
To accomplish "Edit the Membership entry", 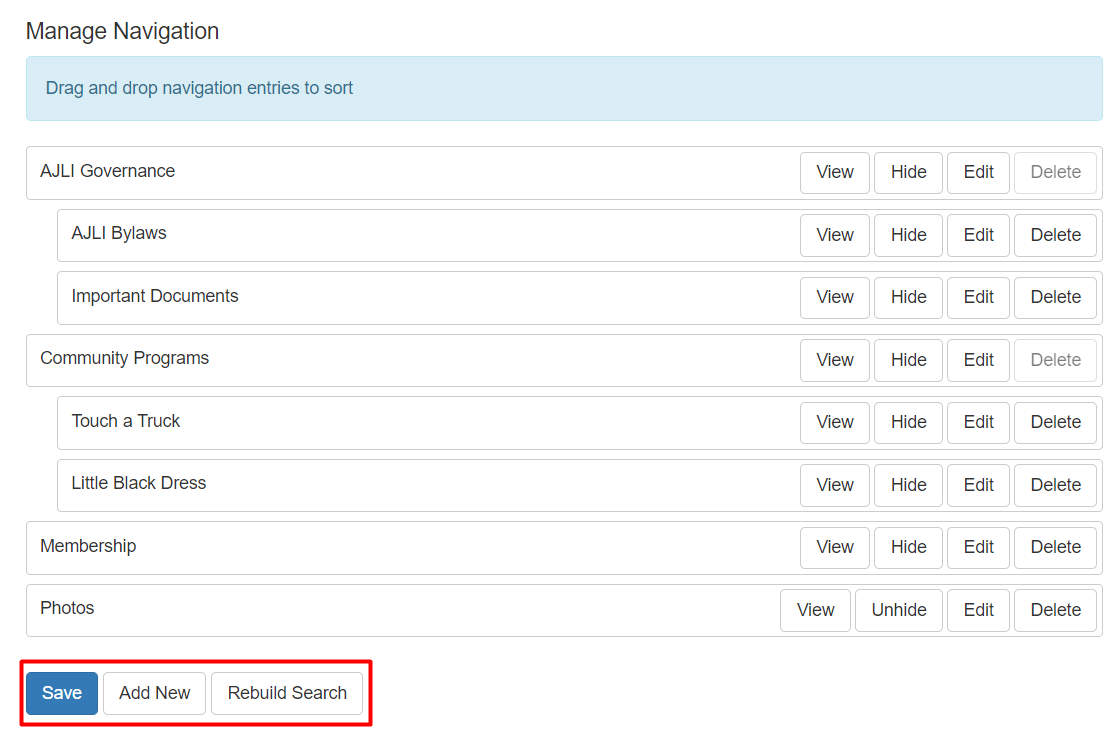I will (x=978, y=548).
